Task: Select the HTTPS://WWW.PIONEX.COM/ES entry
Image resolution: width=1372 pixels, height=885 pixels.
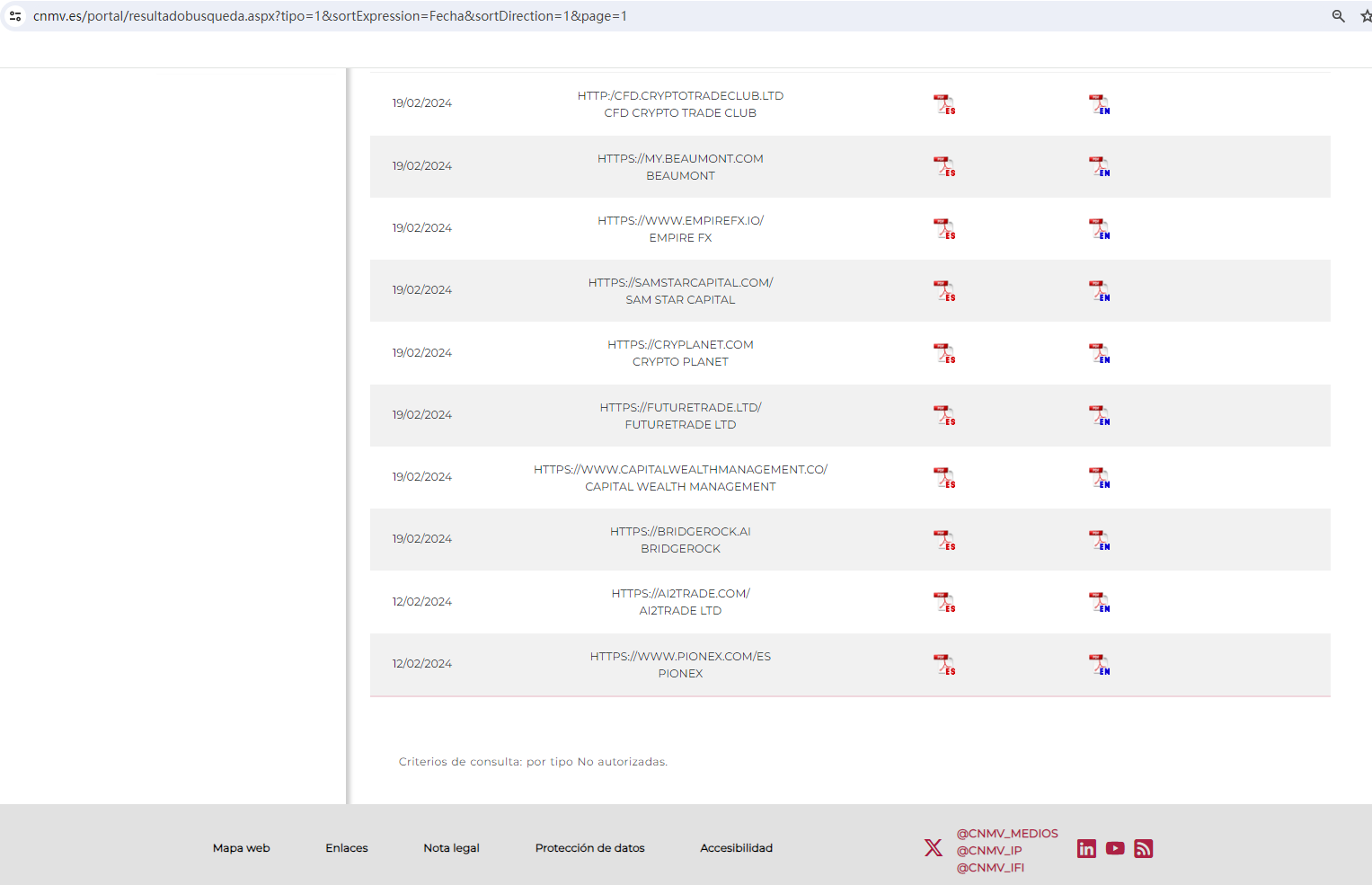Action: coord(680,657)
